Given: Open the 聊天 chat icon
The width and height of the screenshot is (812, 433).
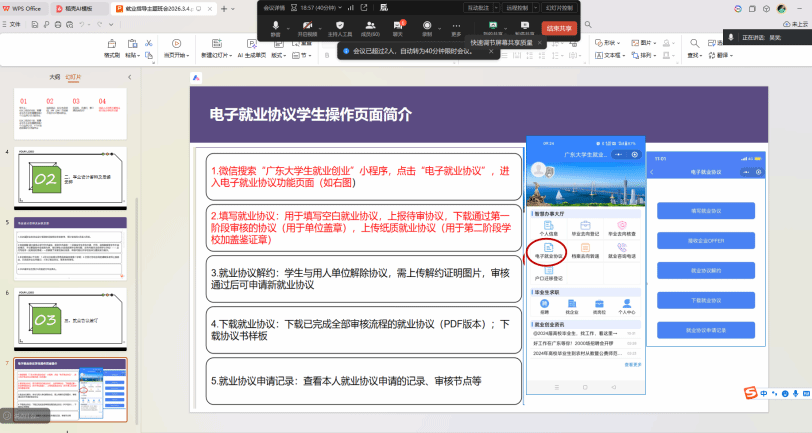Looking at the screenshot, I should 399,25.
